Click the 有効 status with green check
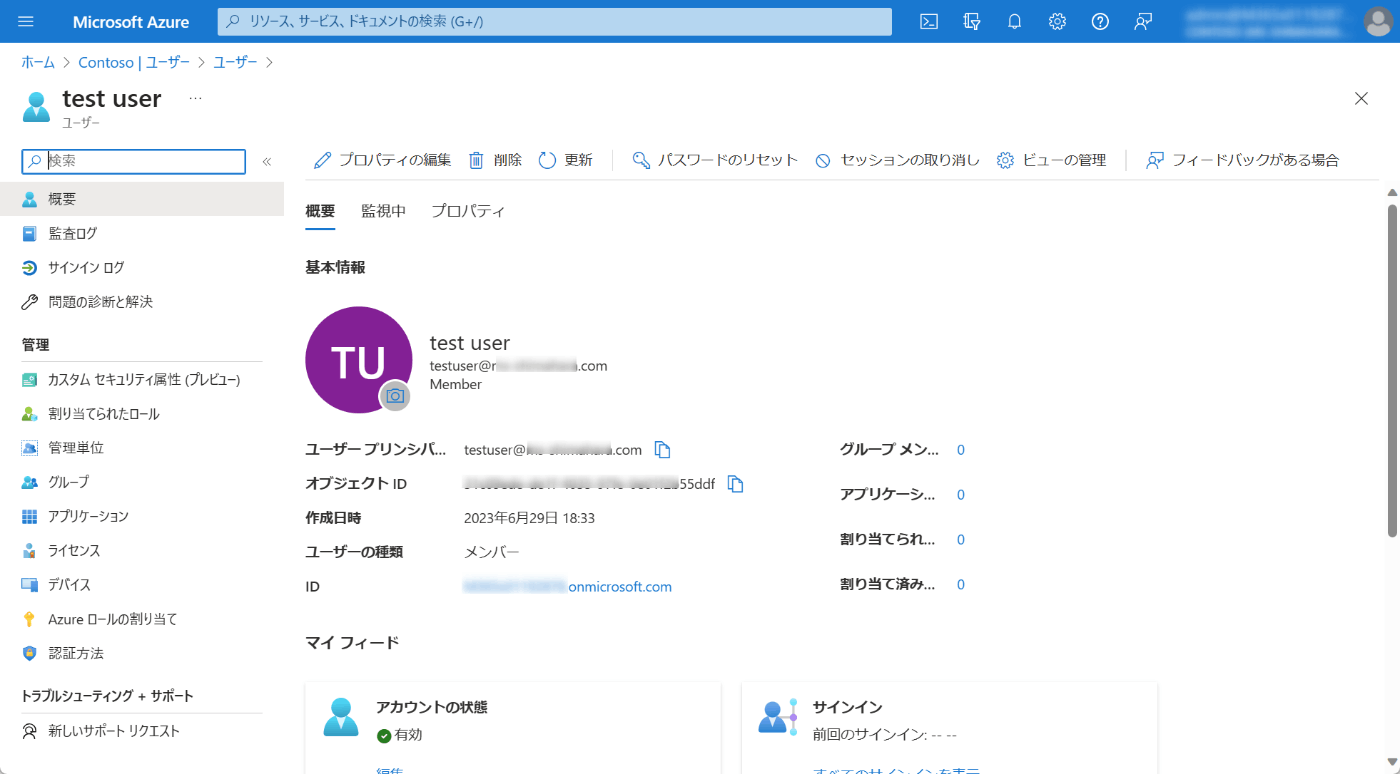The width and height of the screenshot is (1400, 774). (x=400, y=735)
